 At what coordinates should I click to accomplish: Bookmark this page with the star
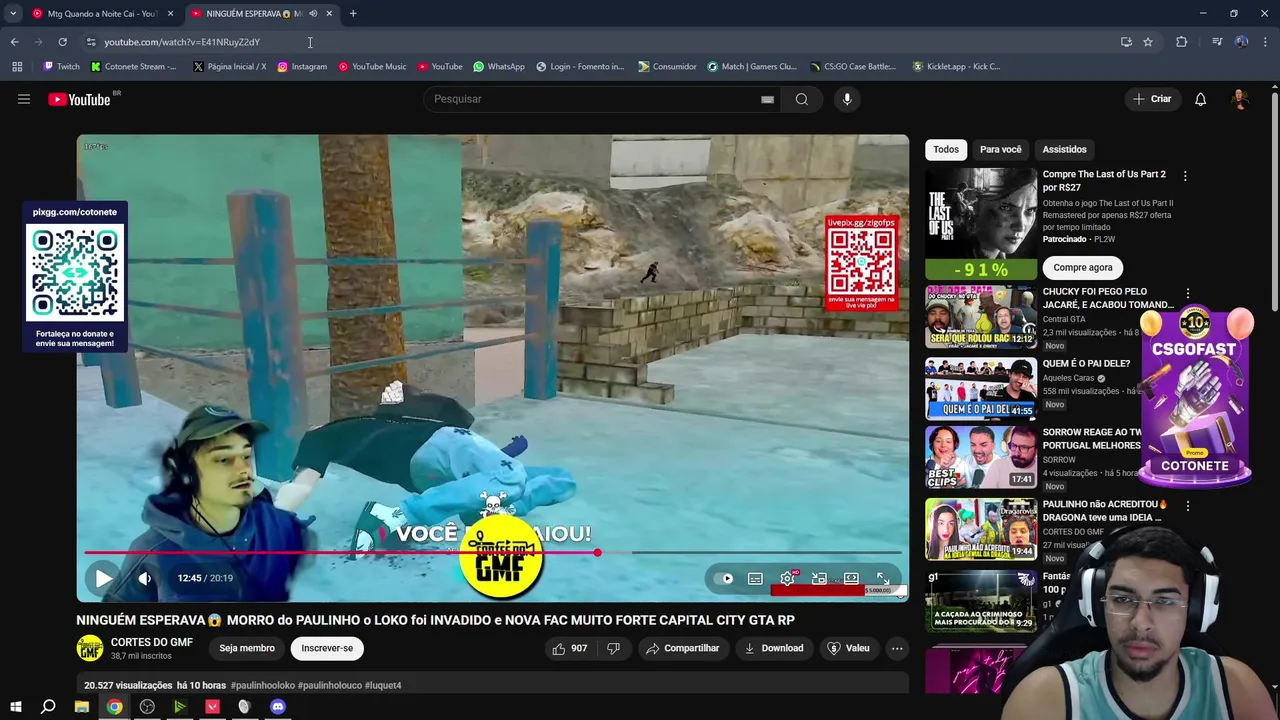[x=1148, y=42]
